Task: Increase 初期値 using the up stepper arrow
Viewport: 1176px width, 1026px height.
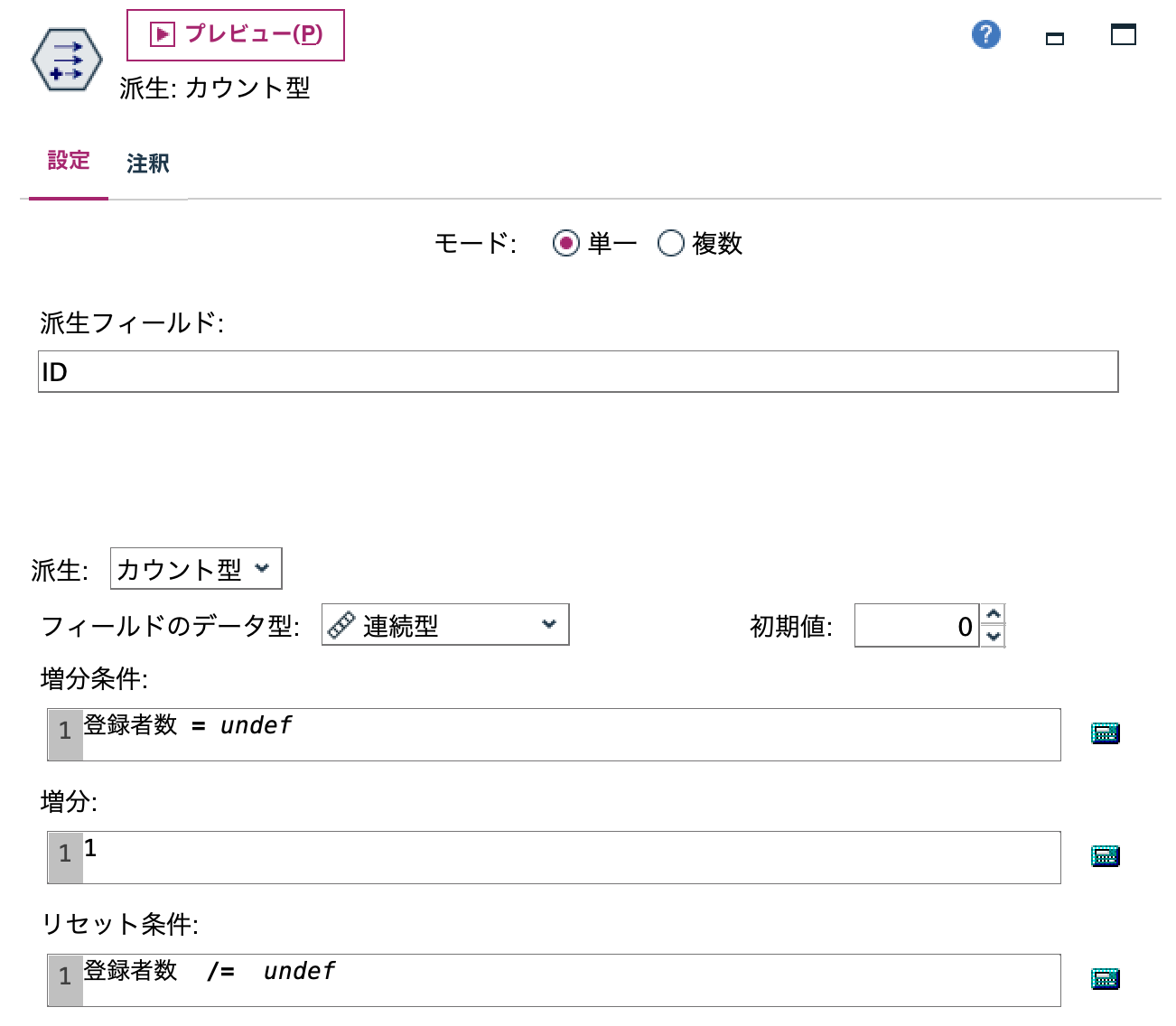Action: pos(992,615)
